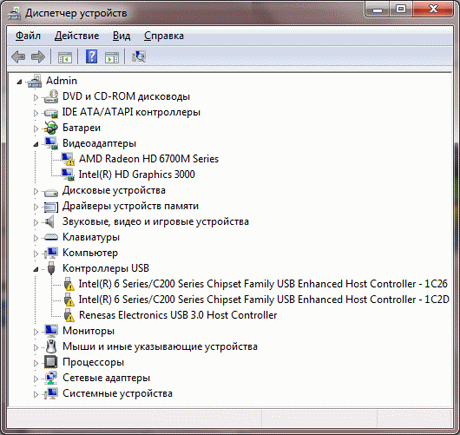Click the Процессоры chip icon
Screen dimensions: 460x435
[51, 362]
